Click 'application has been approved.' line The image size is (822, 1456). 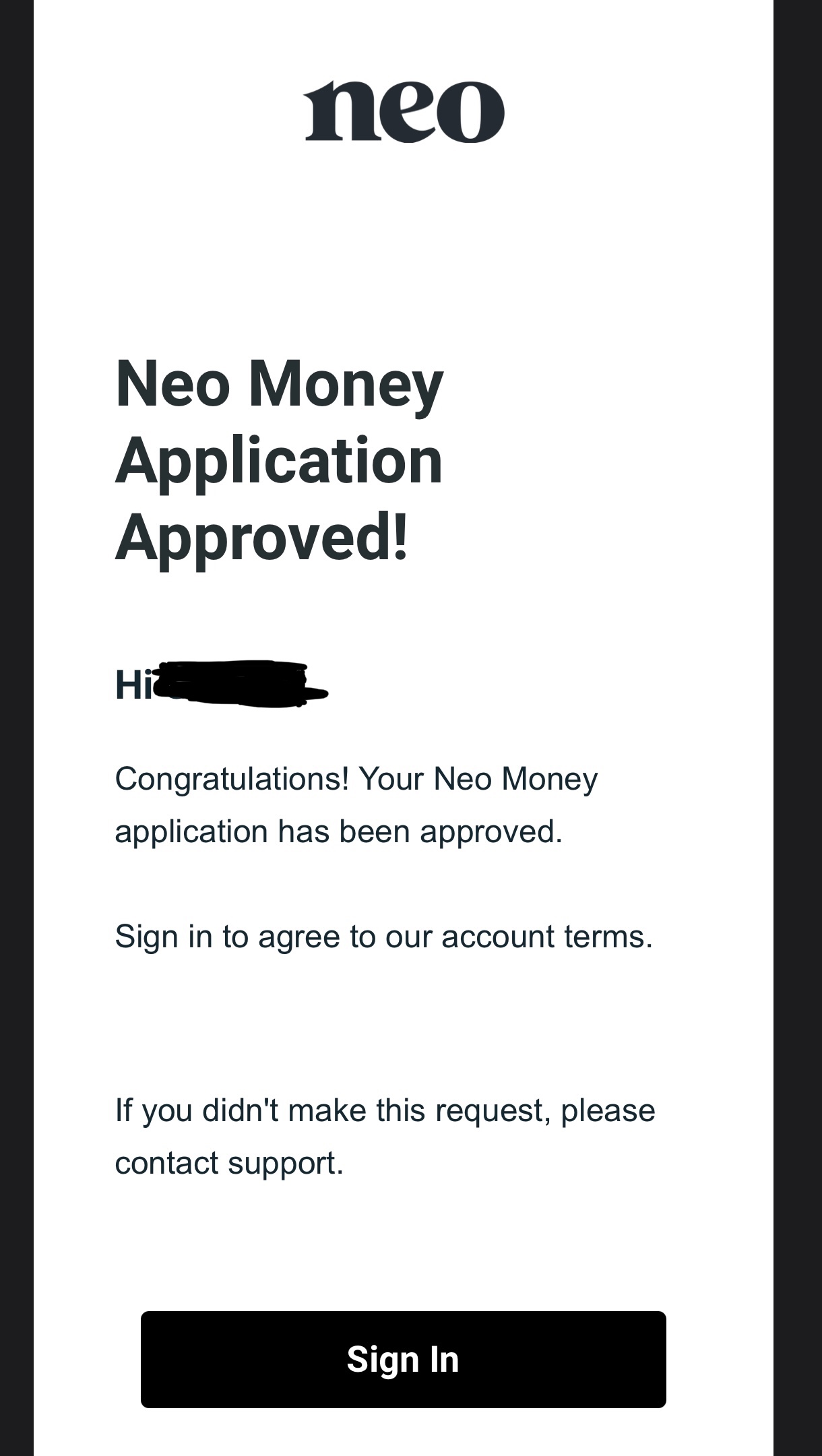(339, 832)
